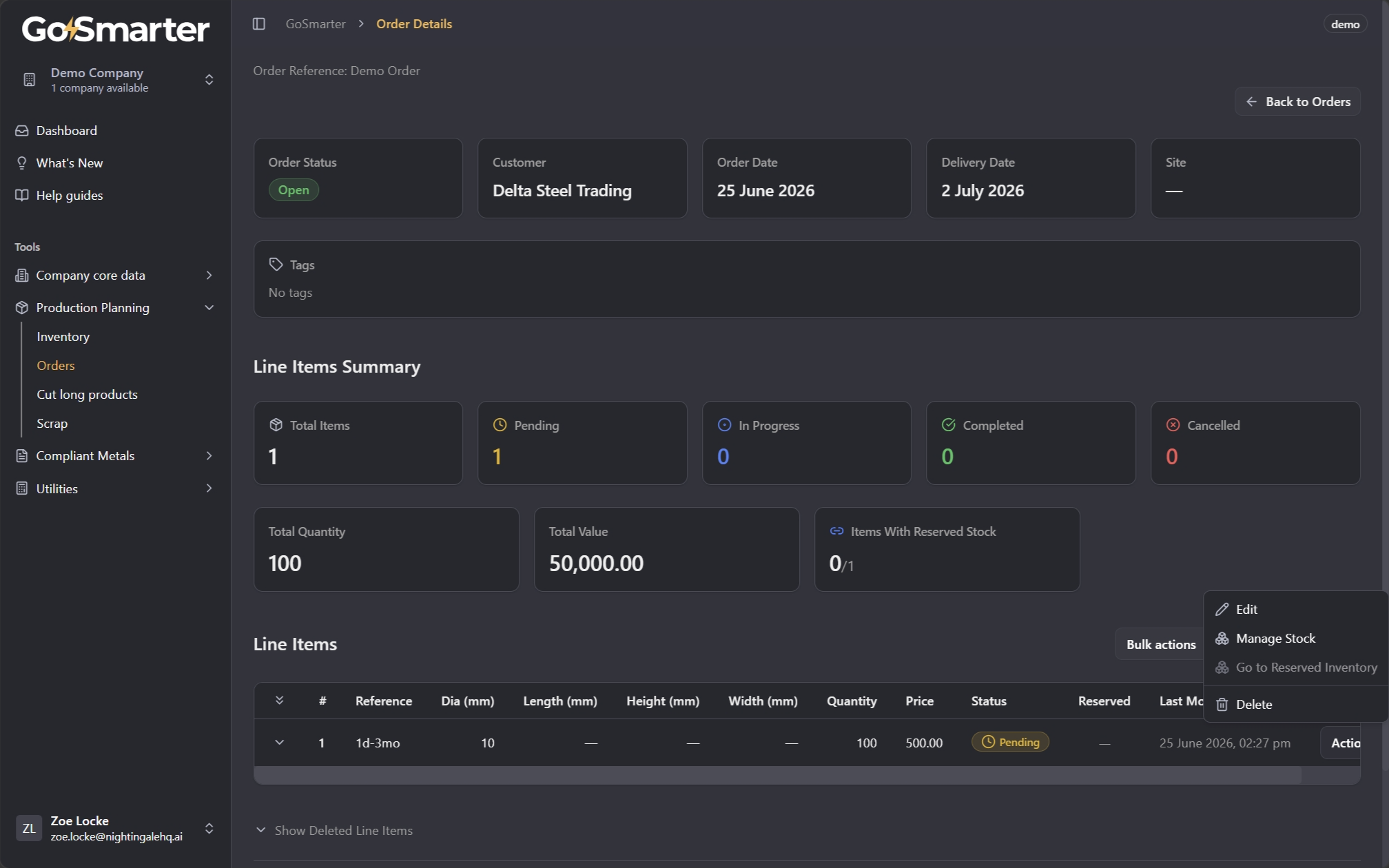The height and width of the screenshot is (868, 1389).
Task: Click the Manage Stock boxes icon
Action: tap(1222, 639)
